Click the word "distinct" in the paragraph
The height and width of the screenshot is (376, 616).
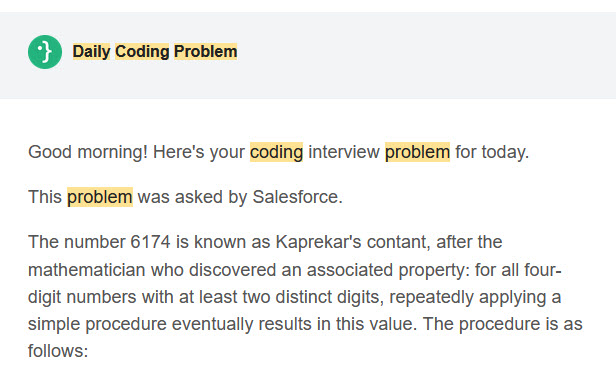pos(302,297)
